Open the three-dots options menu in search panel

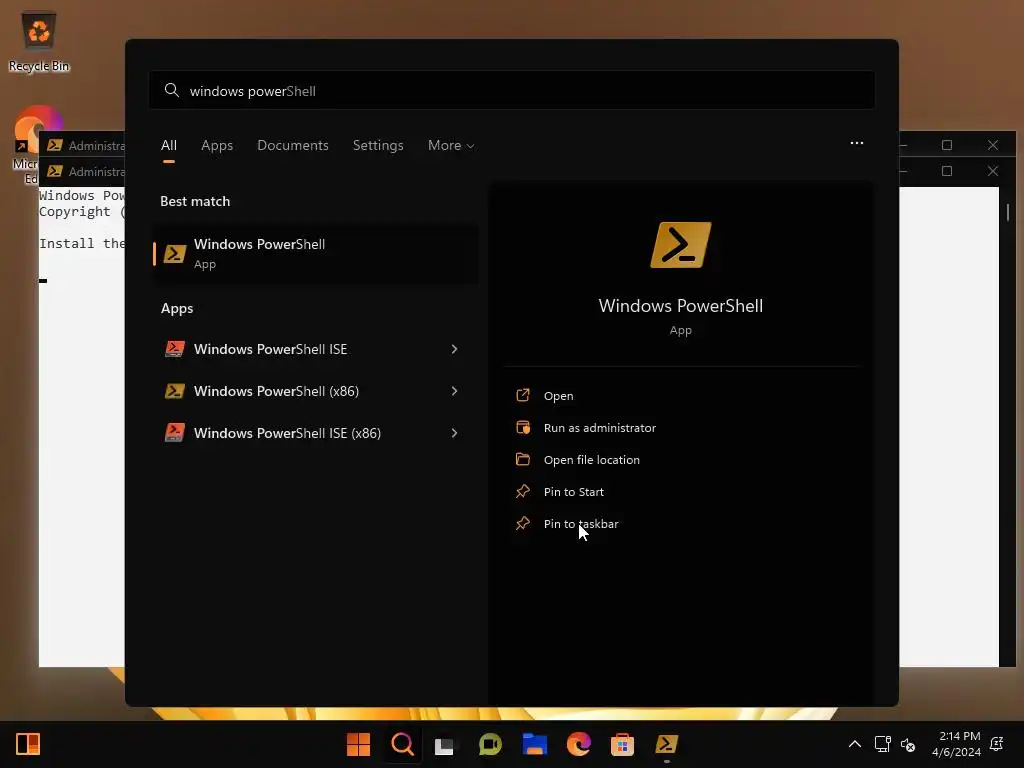(857, 143)
